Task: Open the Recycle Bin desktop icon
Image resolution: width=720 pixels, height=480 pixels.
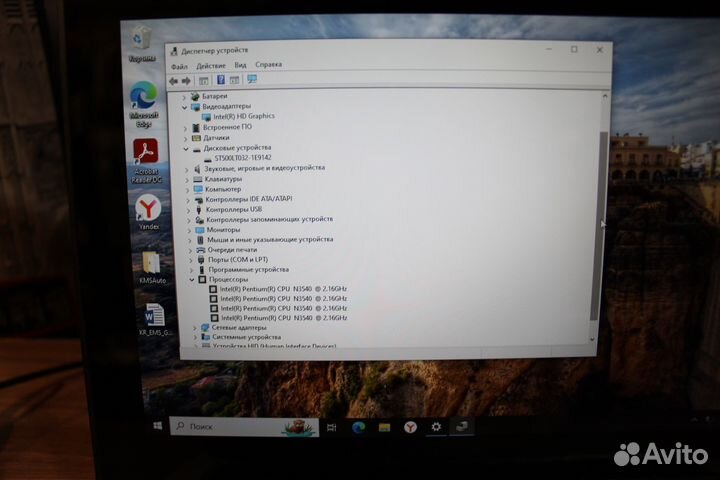Action: point(141,44)
